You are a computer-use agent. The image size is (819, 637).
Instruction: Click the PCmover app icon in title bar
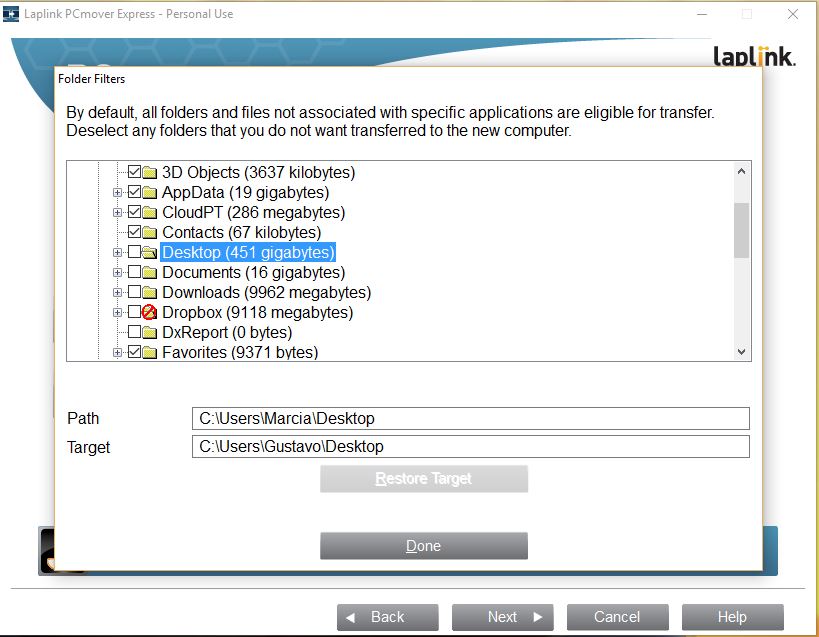pos(11,14)
